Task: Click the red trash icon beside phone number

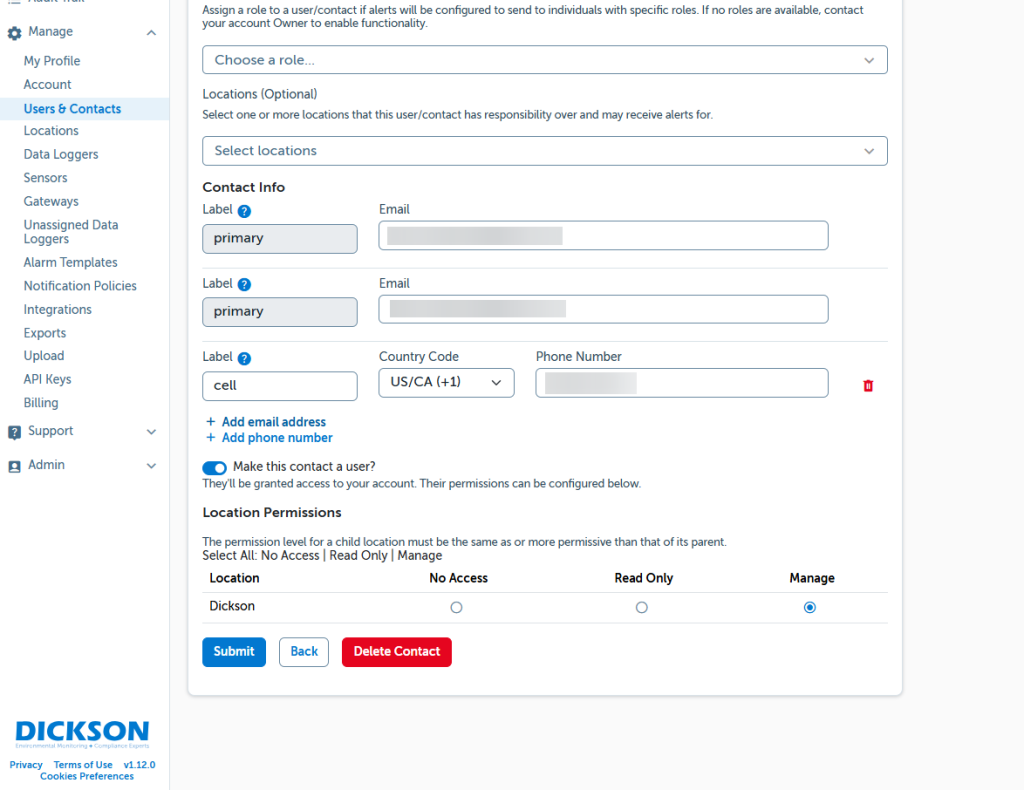Action: click(x=868, y=385)
